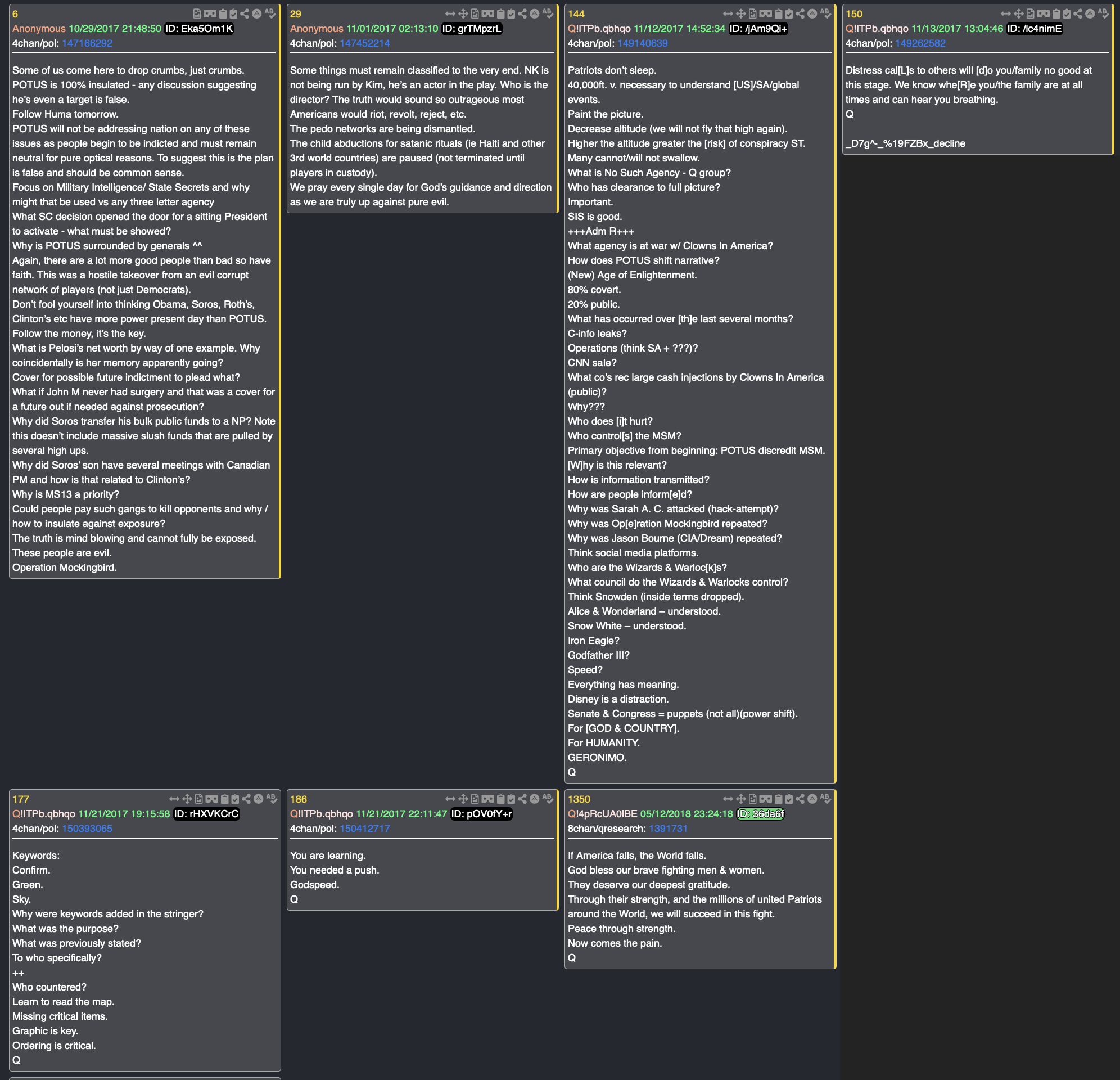
Task: Click post number 6 in header
Action: point(15,14)
